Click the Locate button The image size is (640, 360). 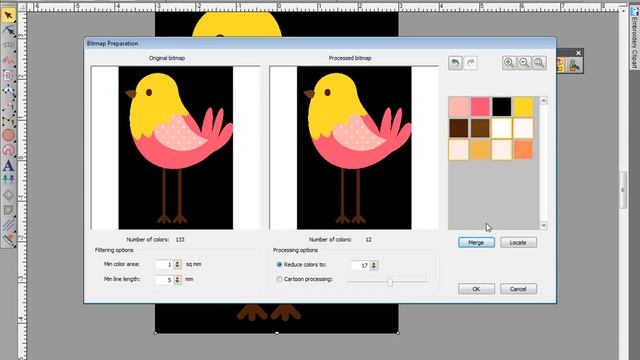pos(518,242)
